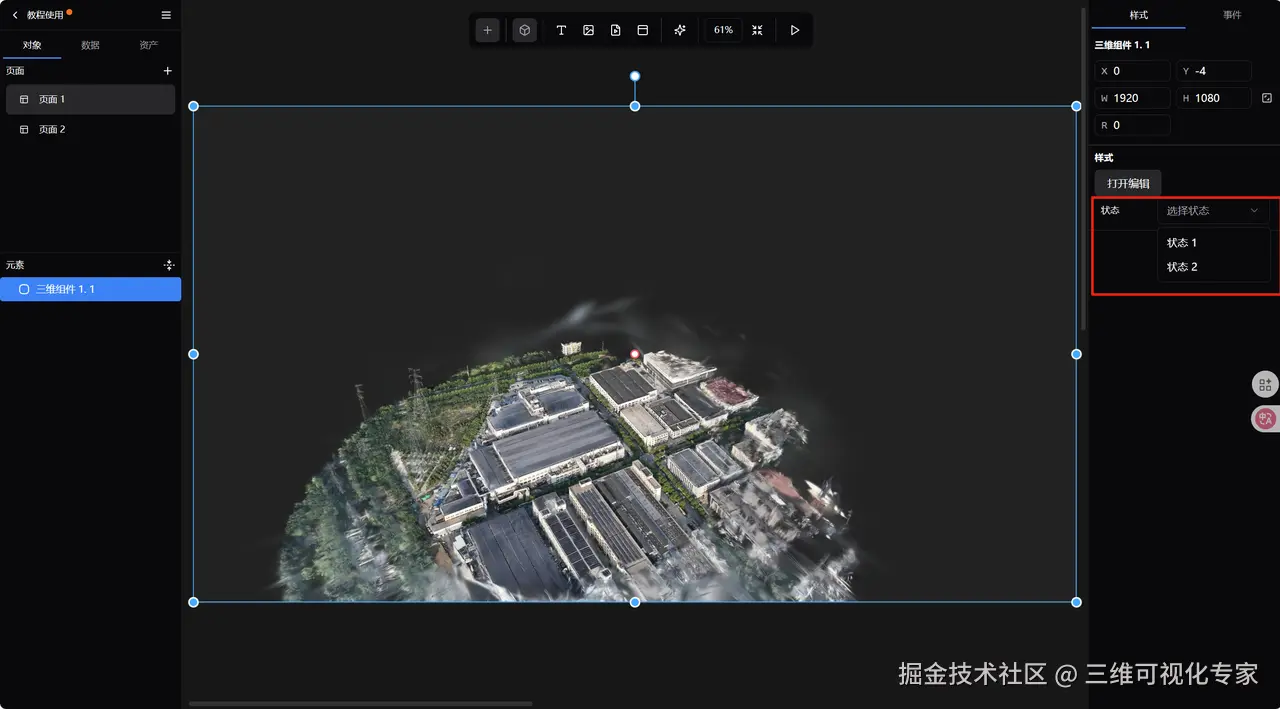Select the Text tool in toolbar
Screen dimensions: 1280x709
(x=561, y=30)
